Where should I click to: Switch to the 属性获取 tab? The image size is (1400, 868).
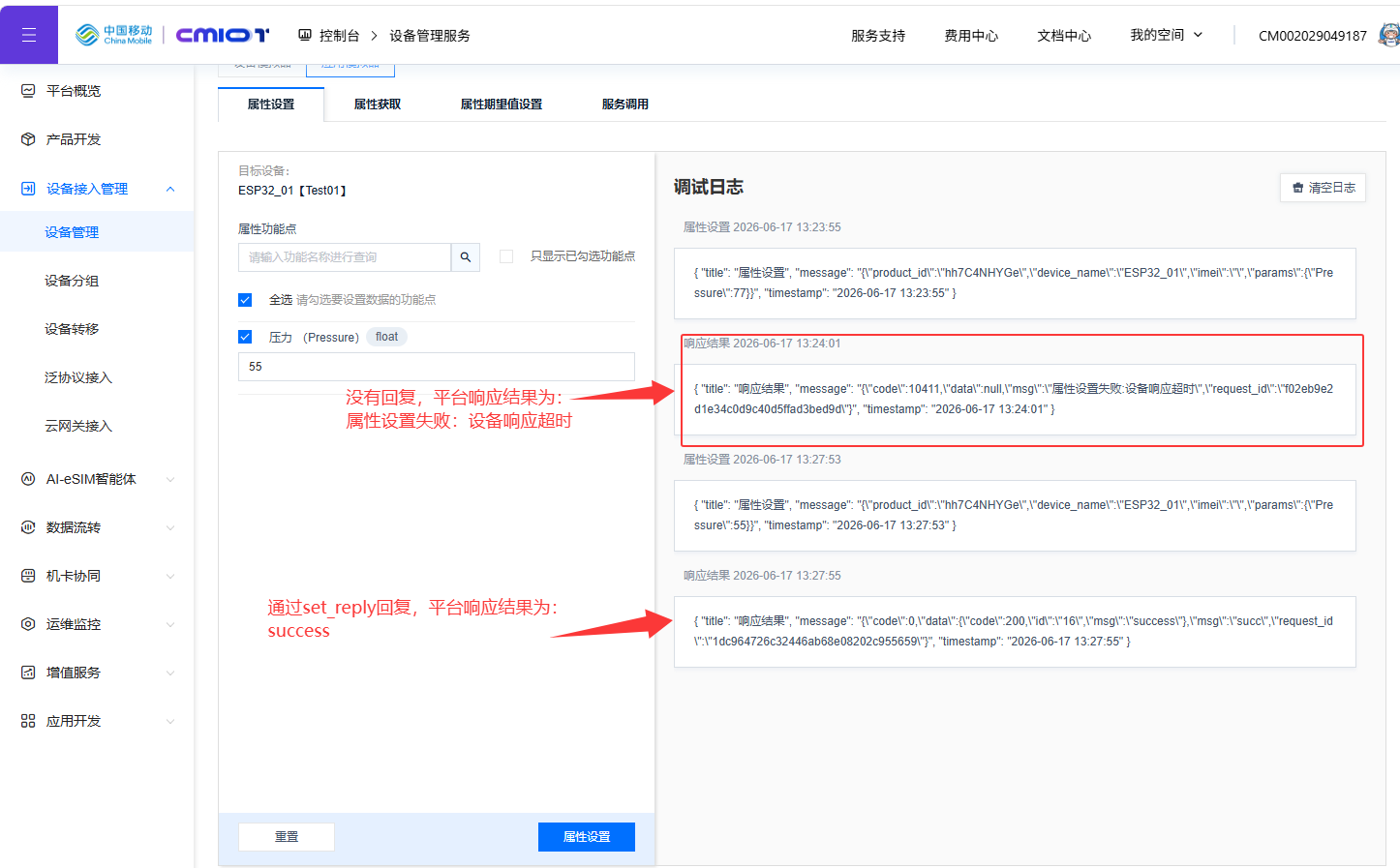[x=378, y=105]
